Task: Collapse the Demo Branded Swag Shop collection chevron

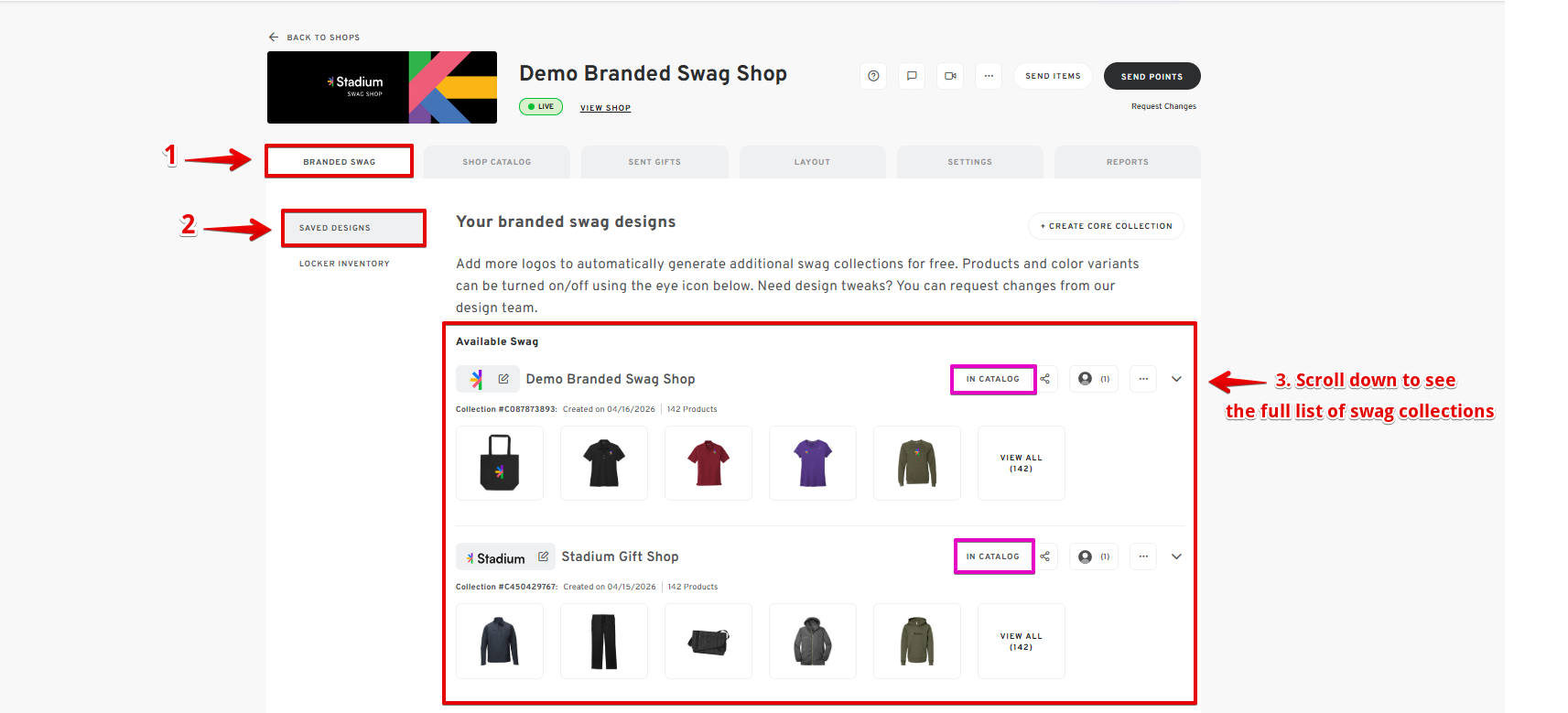Action: pos(1177,379)
